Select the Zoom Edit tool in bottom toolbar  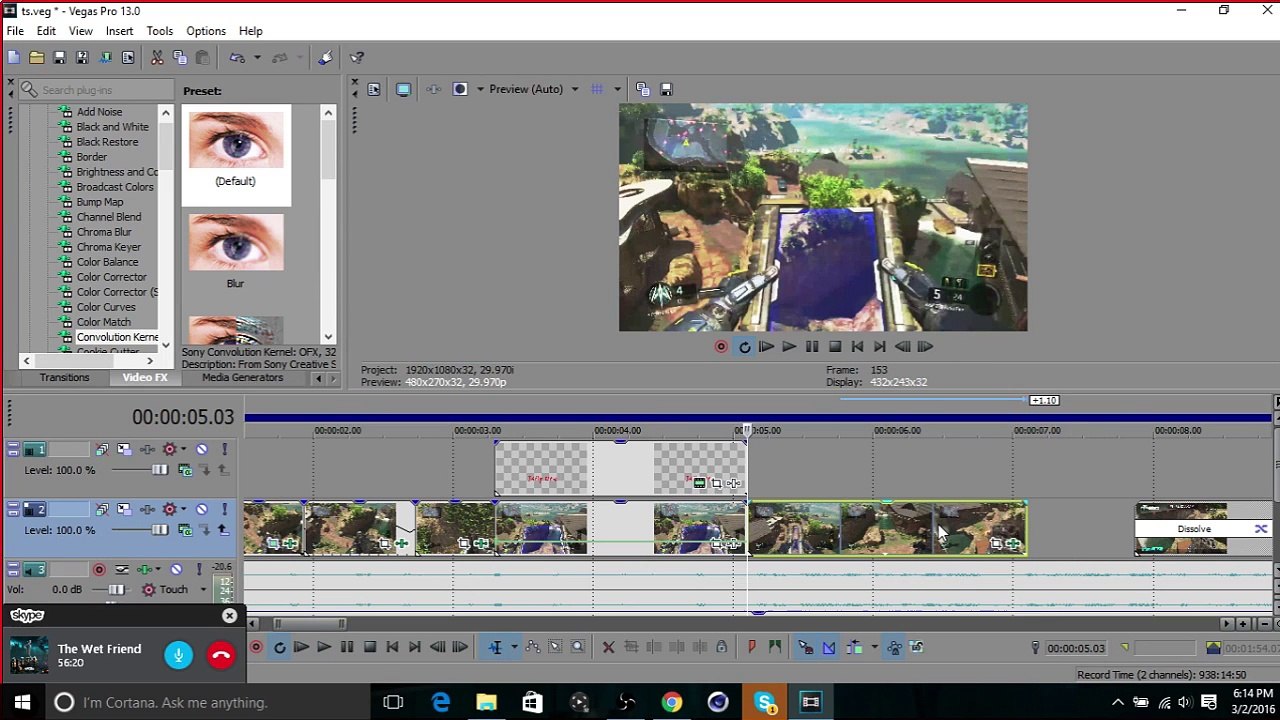(x=577, y=648)
